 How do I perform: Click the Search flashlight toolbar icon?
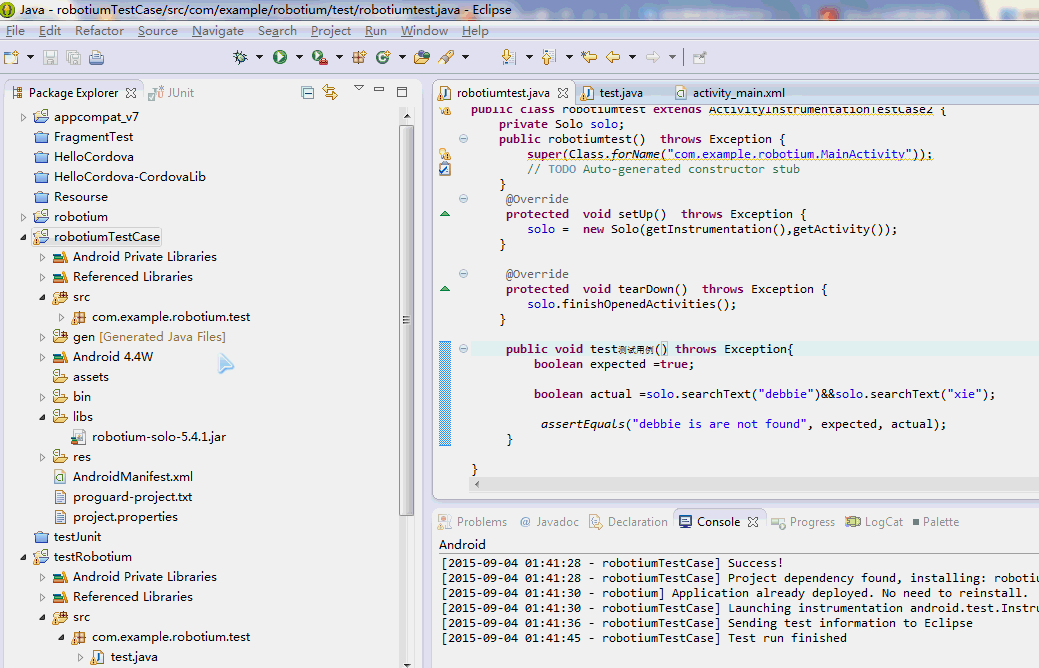pyautogui.click(x=446, y=58)
